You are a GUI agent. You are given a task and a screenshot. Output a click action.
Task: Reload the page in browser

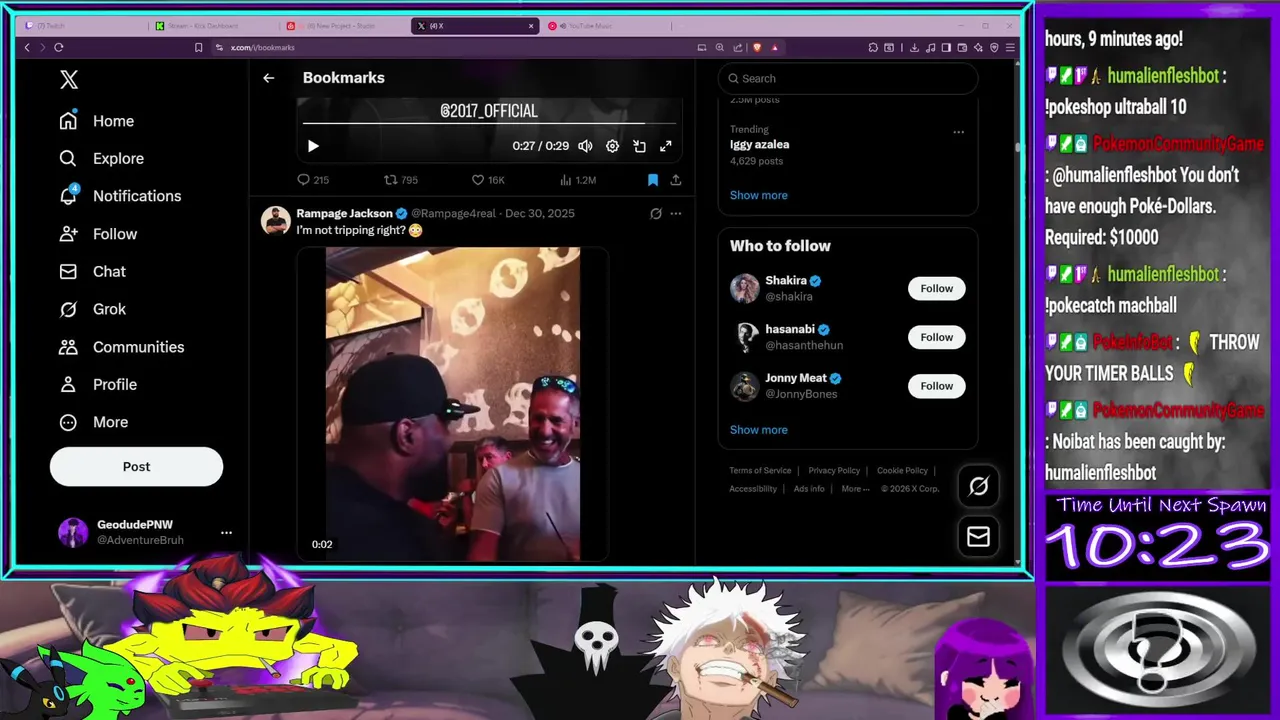click(59, 47)
